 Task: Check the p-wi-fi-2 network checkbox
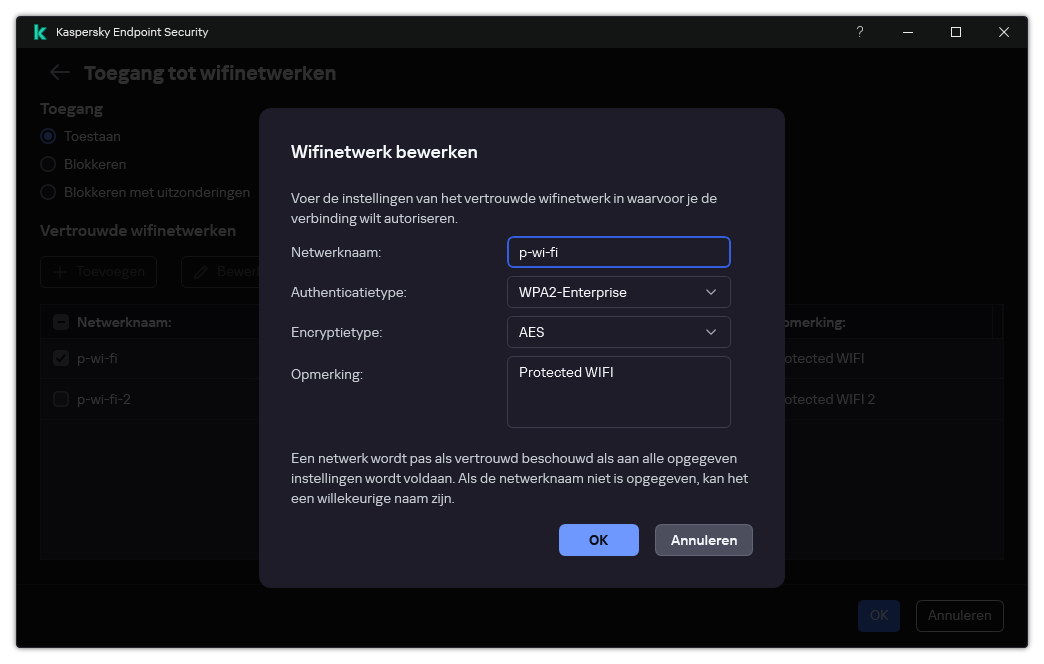coord(60,398)
